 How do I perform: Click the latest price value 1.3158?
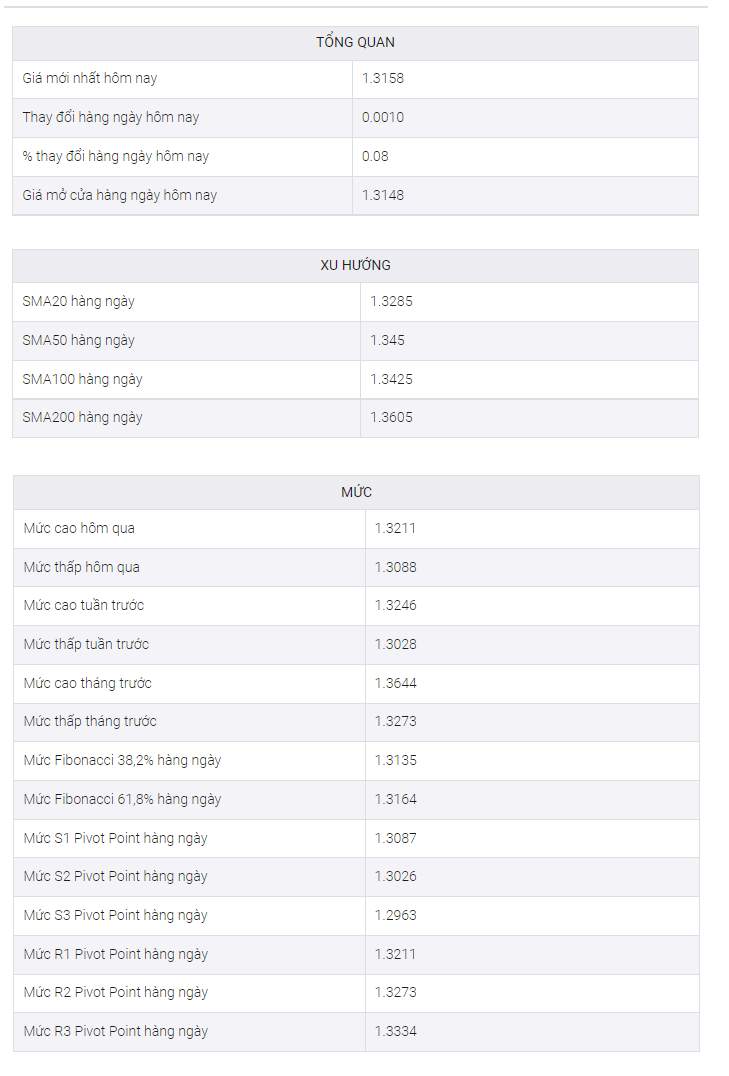click(383, 78)
